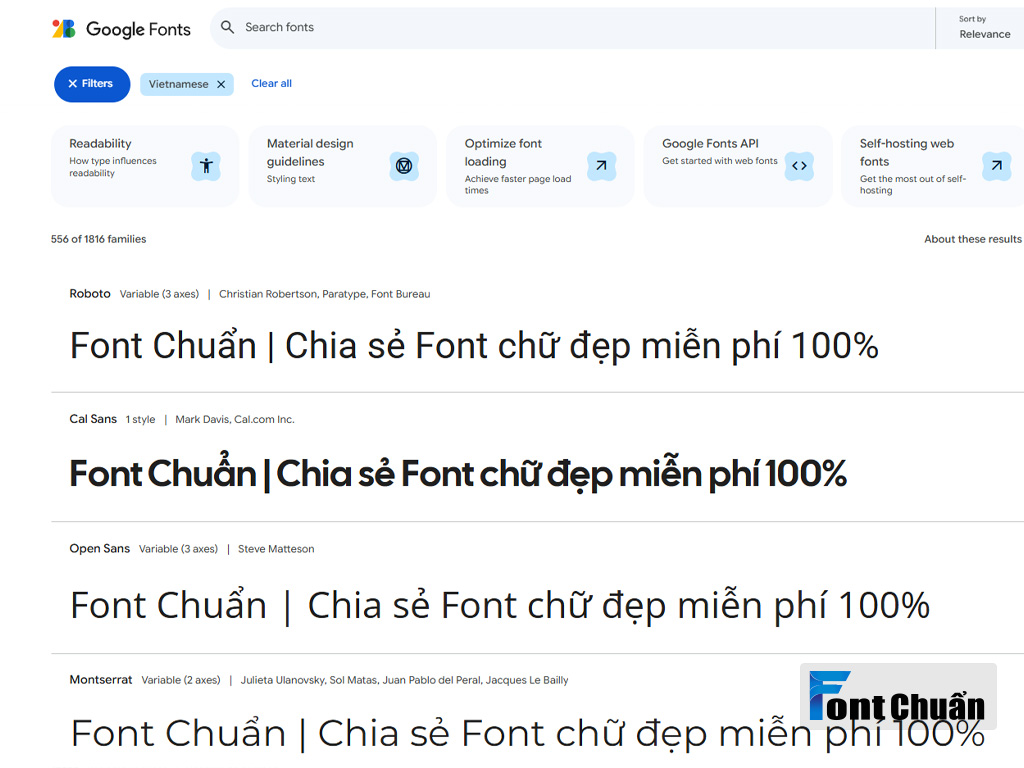Click Roboto 'Variable (3 axes)' label
This screenshot has height=768, width=1024.
[x=159, y=294]
